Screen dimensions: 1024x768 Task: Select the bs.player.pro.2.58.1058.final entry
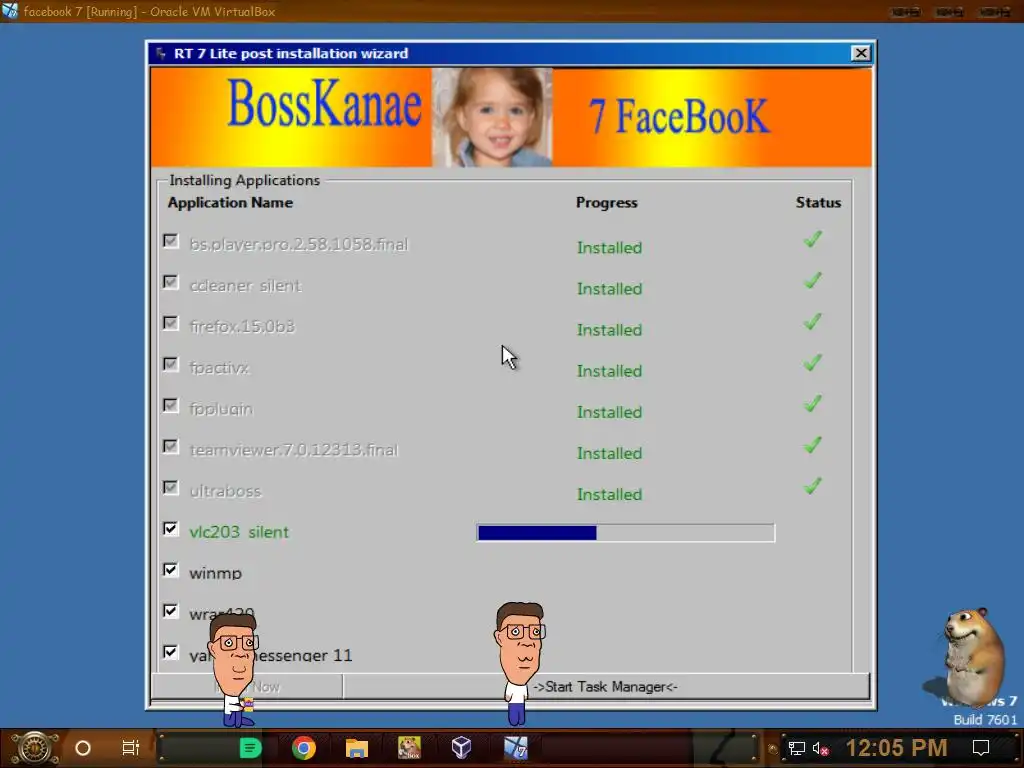tap(298, 244)
